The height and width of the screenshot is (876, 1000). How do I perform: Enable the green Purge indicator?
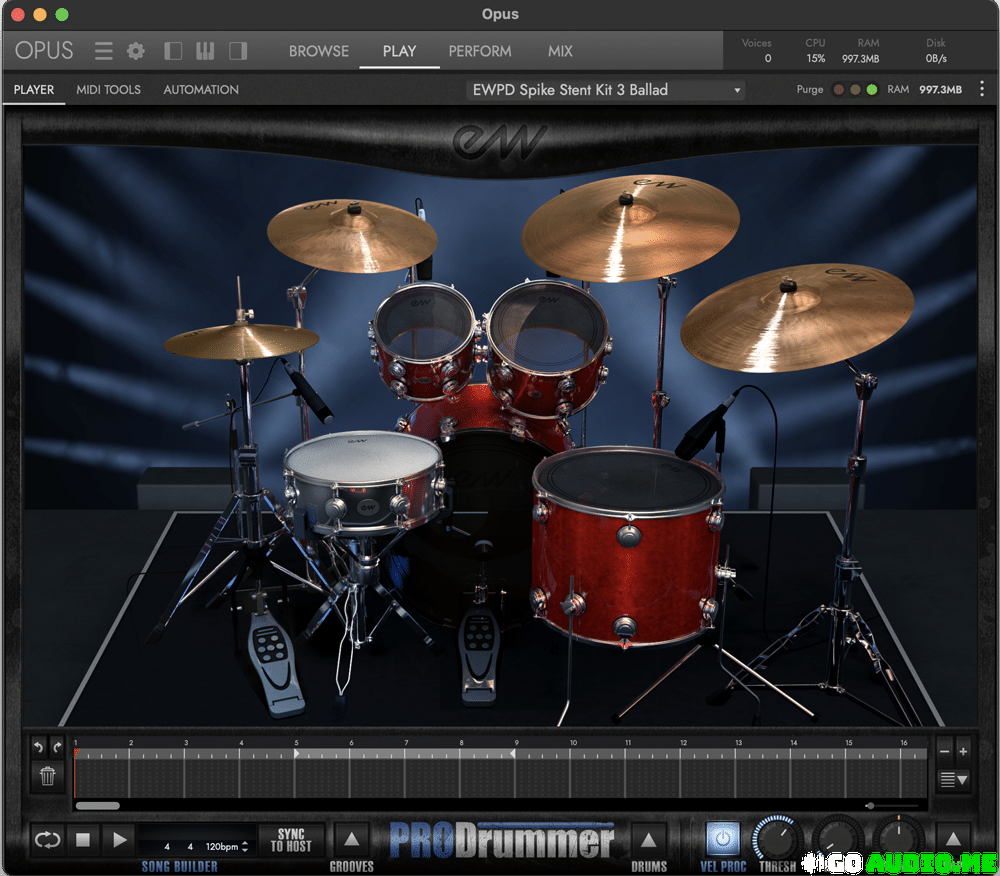[x=872, y=90]
